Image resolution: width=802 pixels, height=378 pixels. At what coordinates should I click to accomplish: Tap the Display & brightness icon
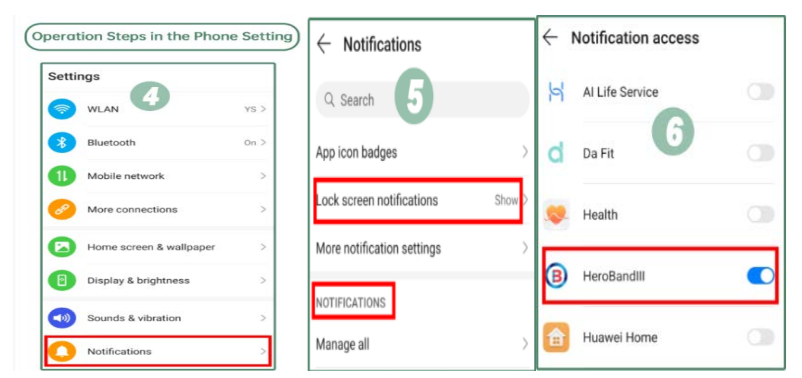pos(61,280)
